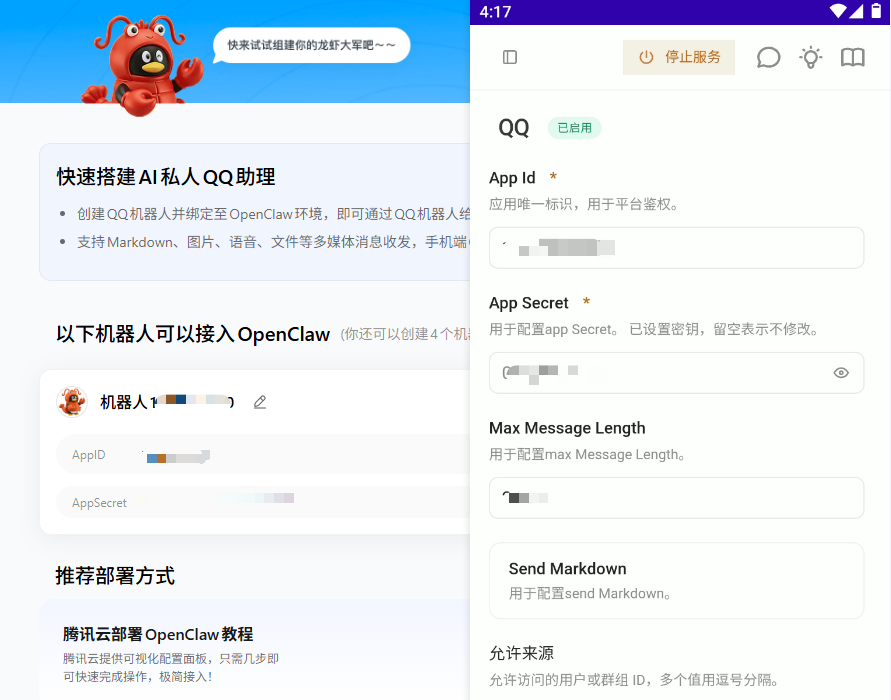Select the Send Markdown option card

676,580
